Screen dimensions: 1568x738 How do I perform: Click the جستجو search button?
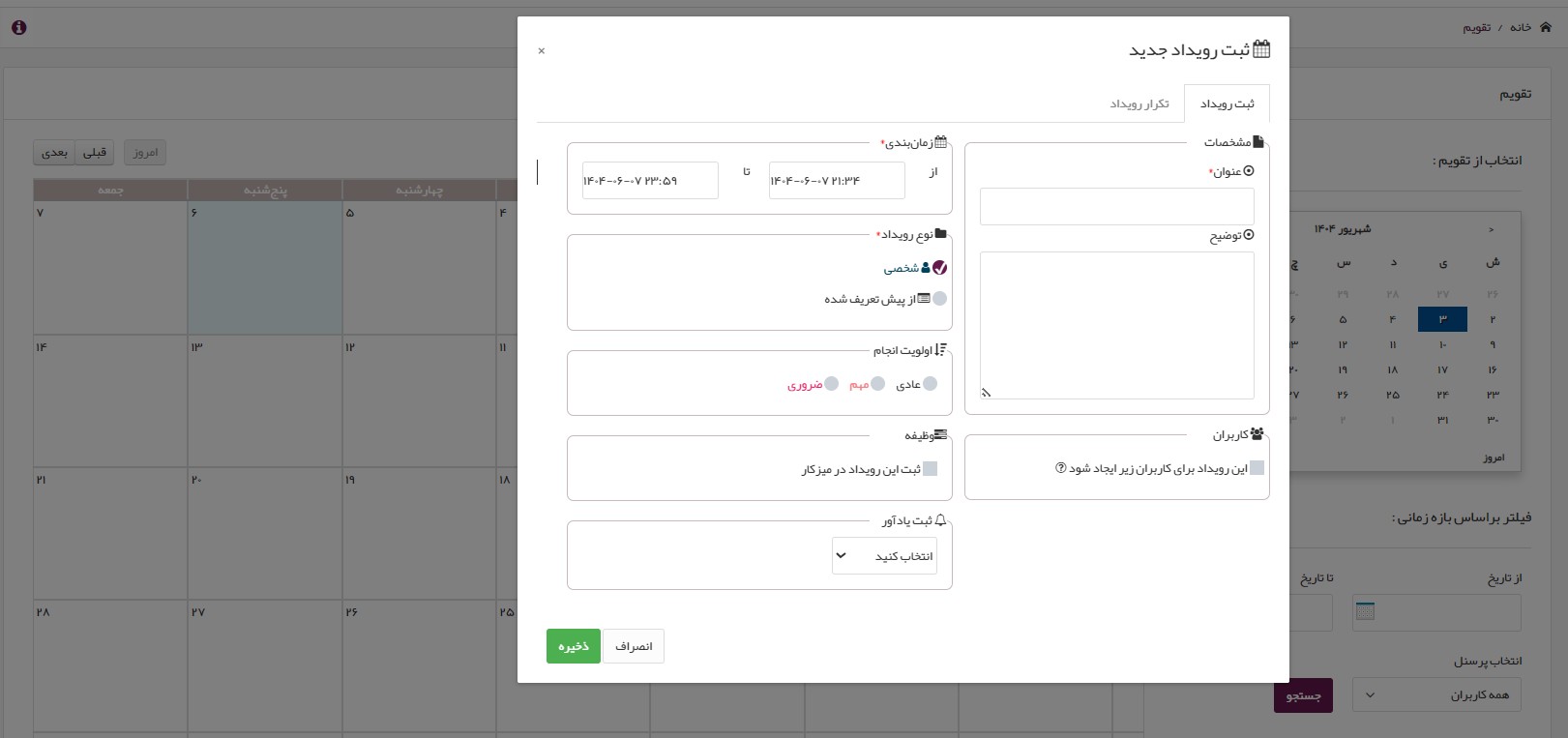pos(1303,695)
